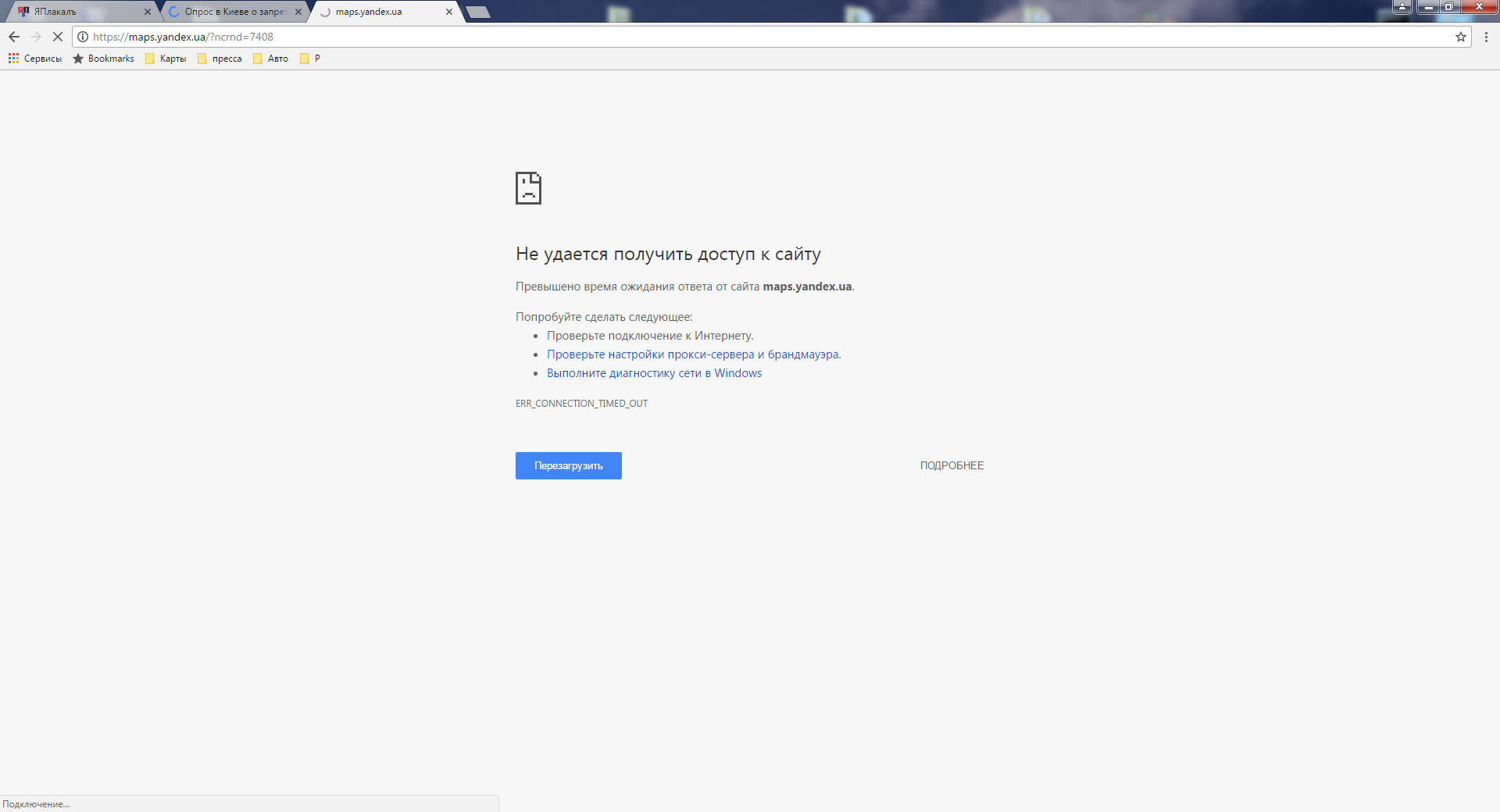
Task: Click the bold maps.yandex.ua site name
Action: [x=807, y=287]
